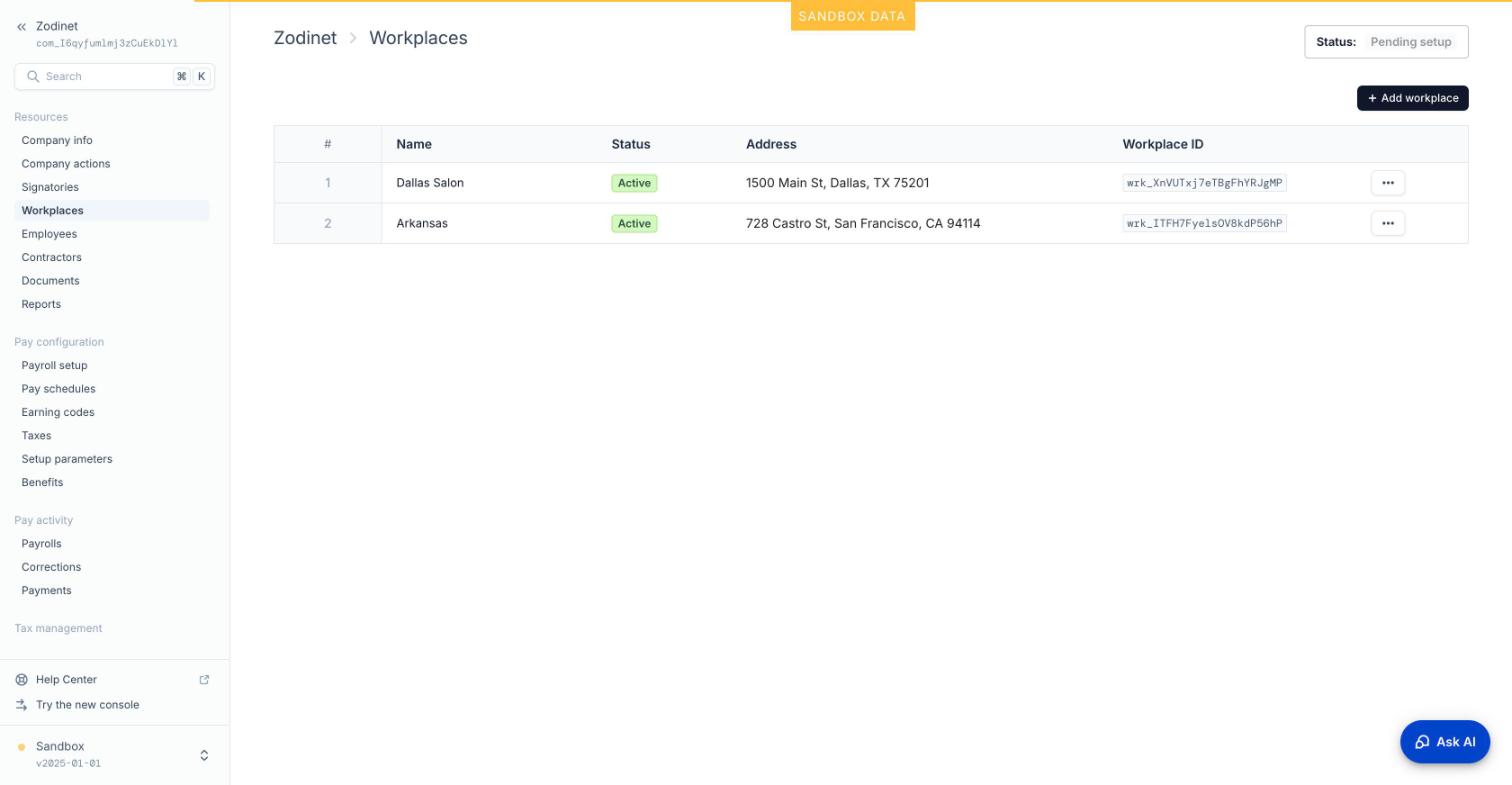The height and width of the screenshot is (785, 1512).
Task: Click Zodinet breadcrumb link
Action: click(305, 38)
